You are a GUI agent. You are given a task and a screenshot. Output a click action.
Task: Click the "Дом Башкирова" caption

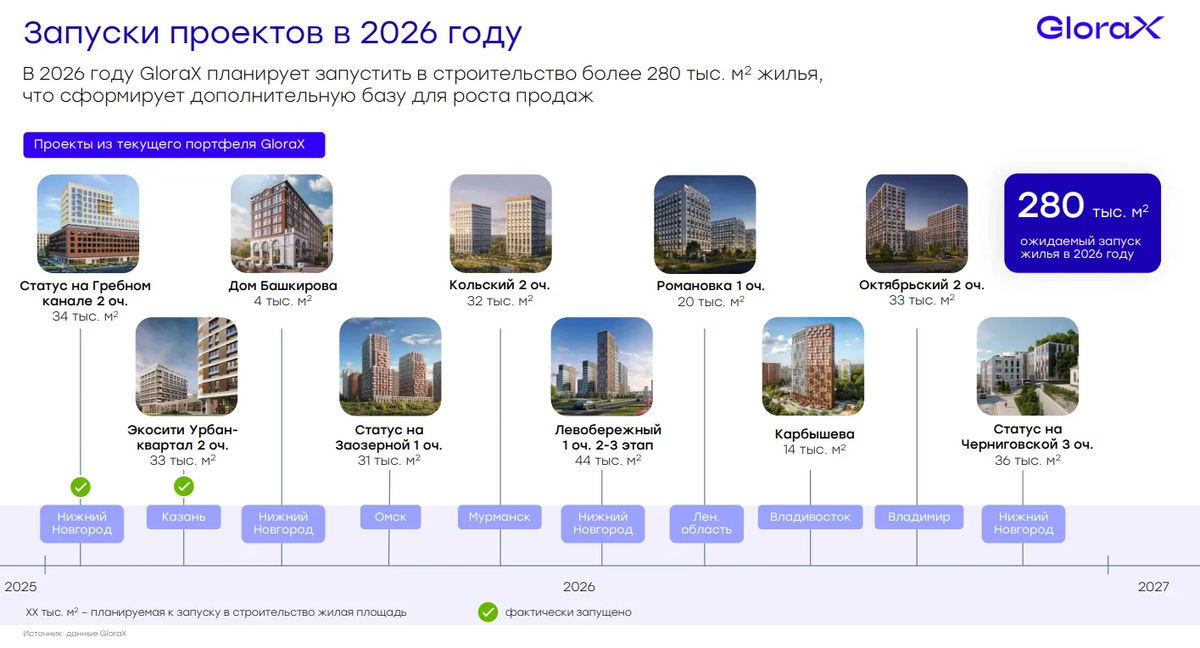coord(283,286)
